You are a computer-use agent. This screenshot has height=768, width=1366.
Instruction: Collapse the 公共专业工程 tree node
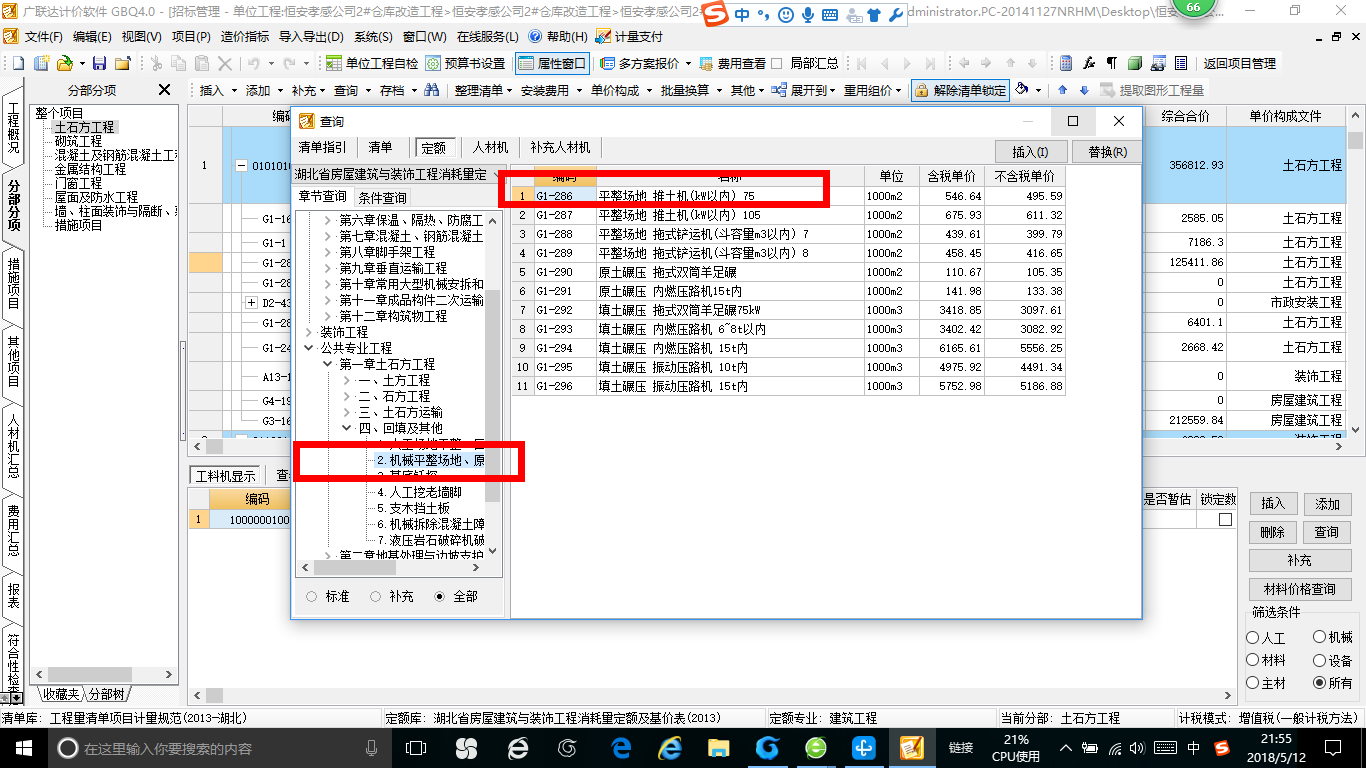tap(308, 348)
